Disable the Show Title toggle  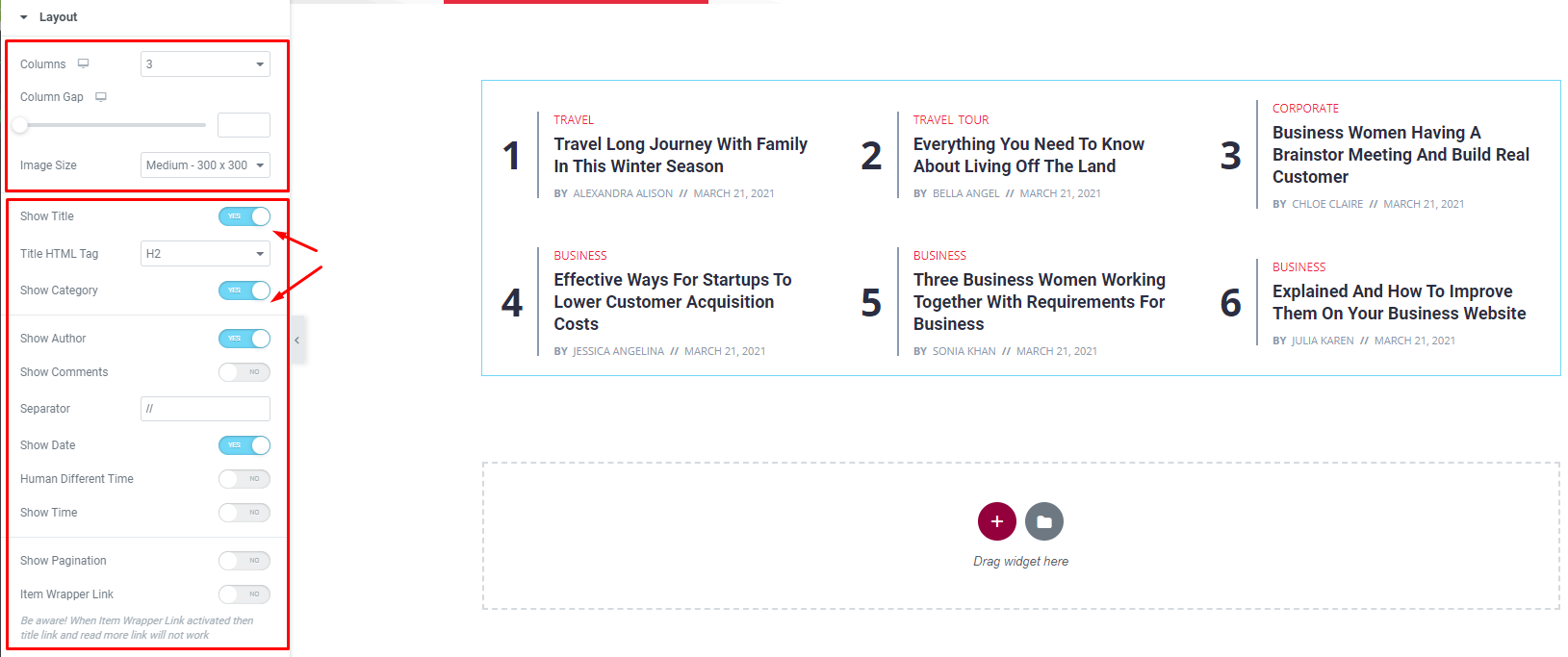click(x=244, y=215)
